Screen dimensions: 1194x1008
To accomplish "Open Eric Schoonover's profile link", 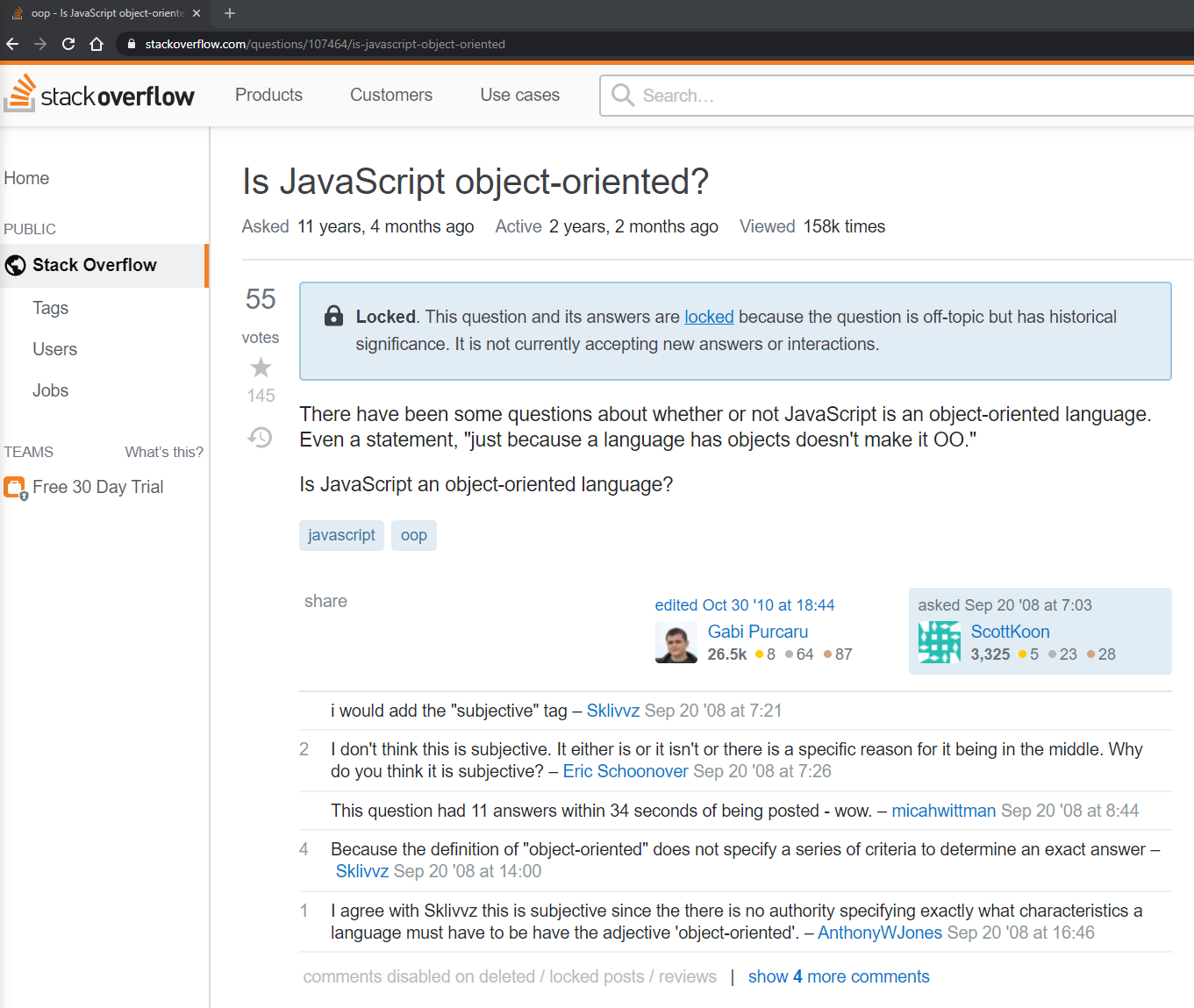I will coord(626,771).
